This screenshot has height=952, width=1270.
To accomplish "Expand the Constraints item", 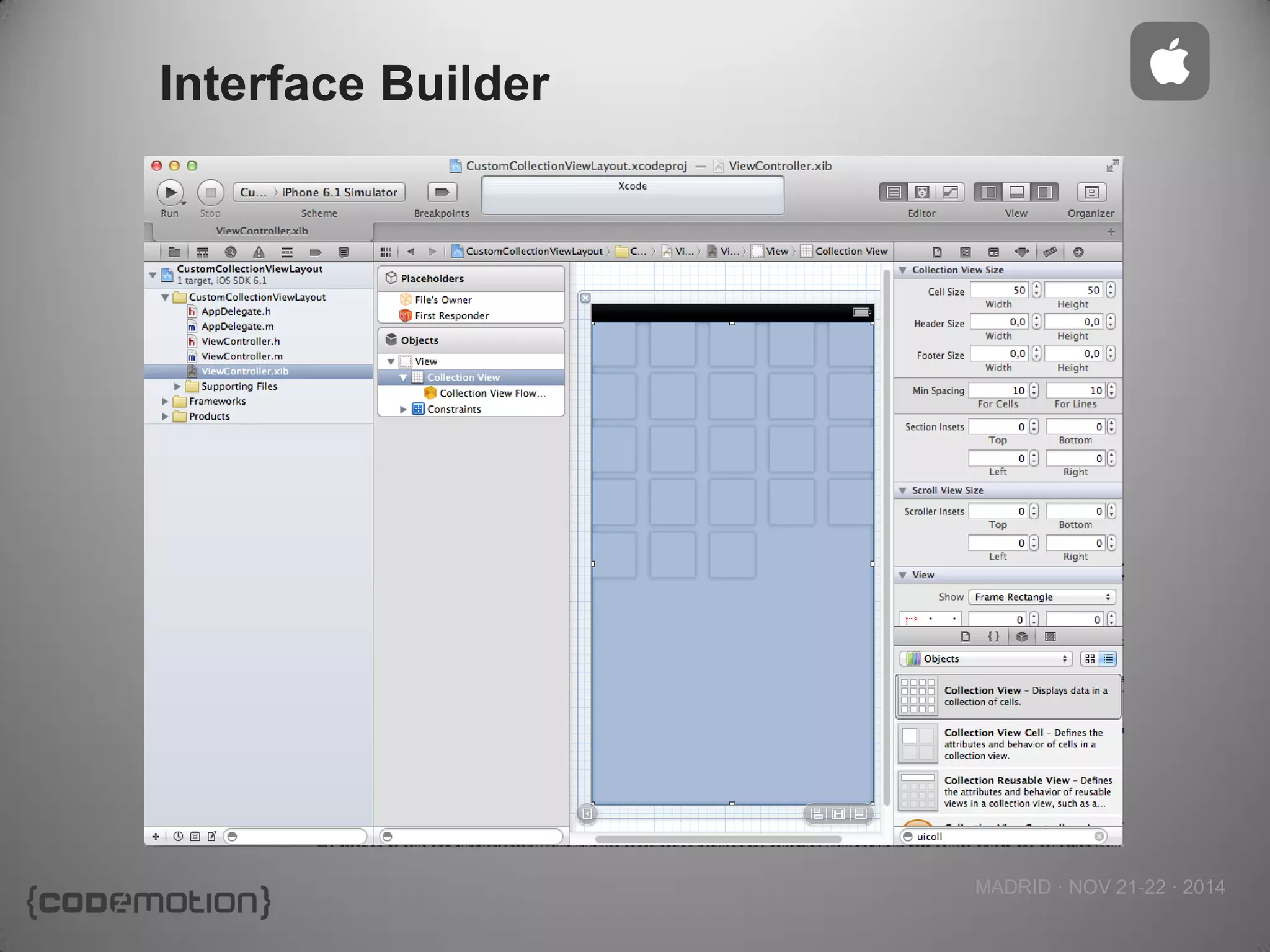I will pyautogui.click(x=403, y=410).
